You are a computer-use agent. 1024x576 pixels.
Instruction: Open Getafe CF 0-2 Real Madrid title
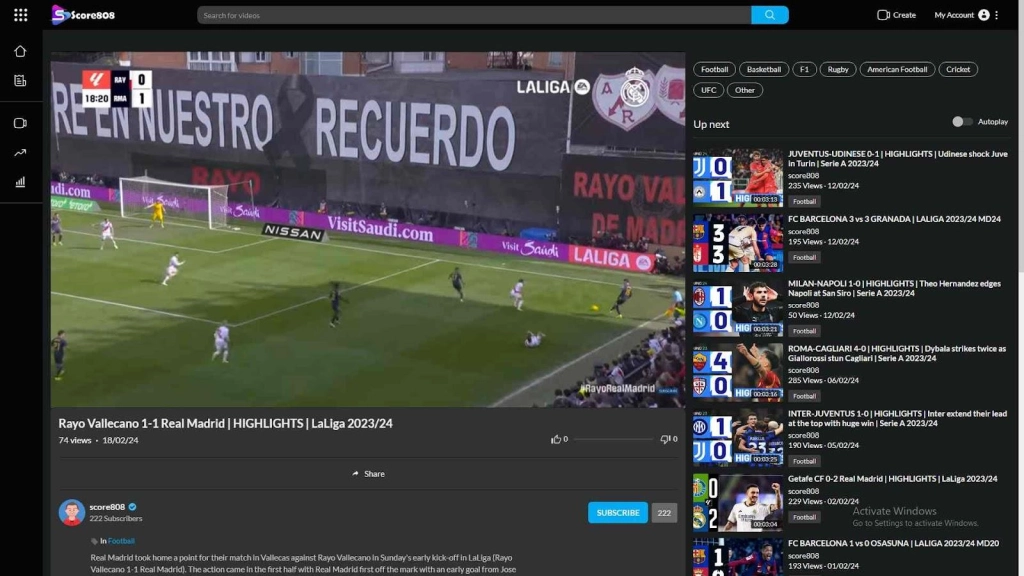coord(892,479)
